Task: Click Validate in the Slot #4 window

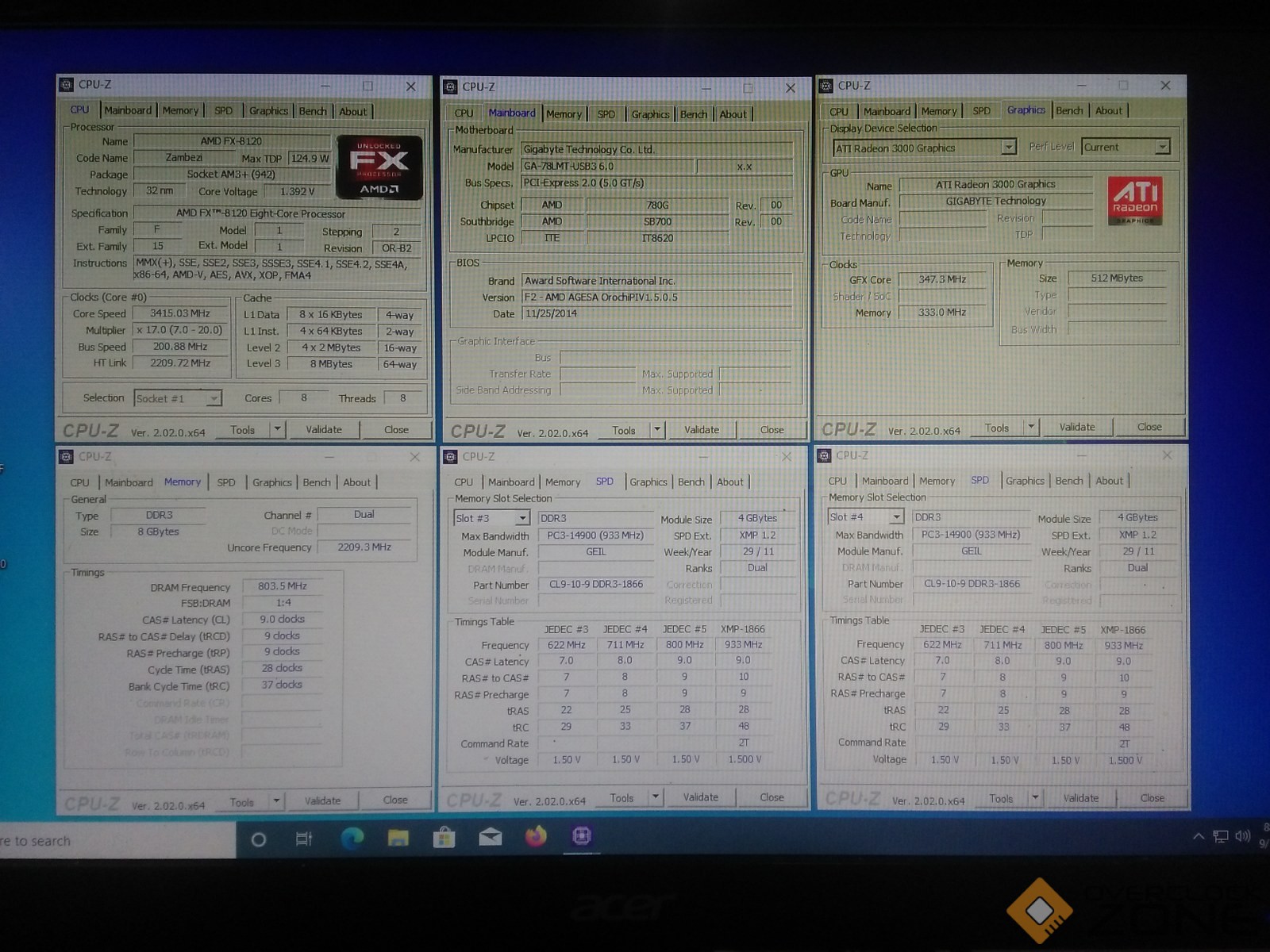Action: (x=1081, y=798)
